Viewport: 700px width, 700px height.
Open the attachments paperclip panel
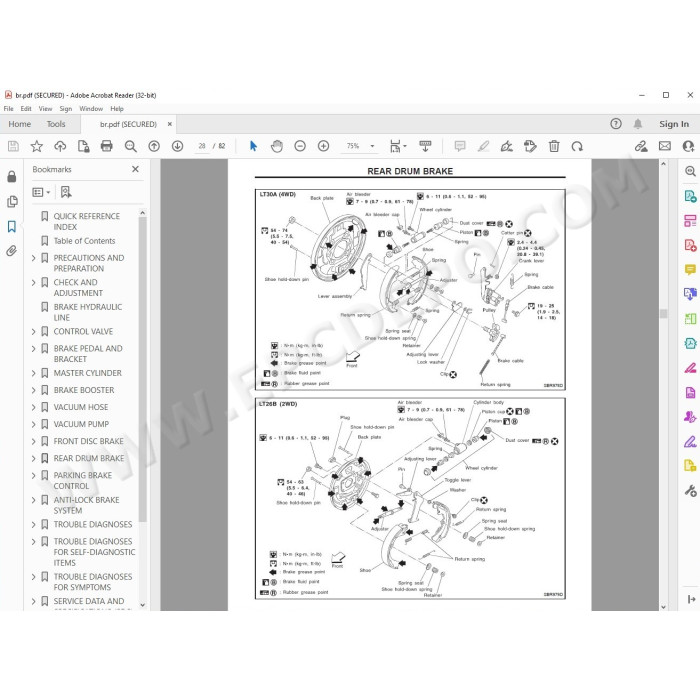(12, 251)
